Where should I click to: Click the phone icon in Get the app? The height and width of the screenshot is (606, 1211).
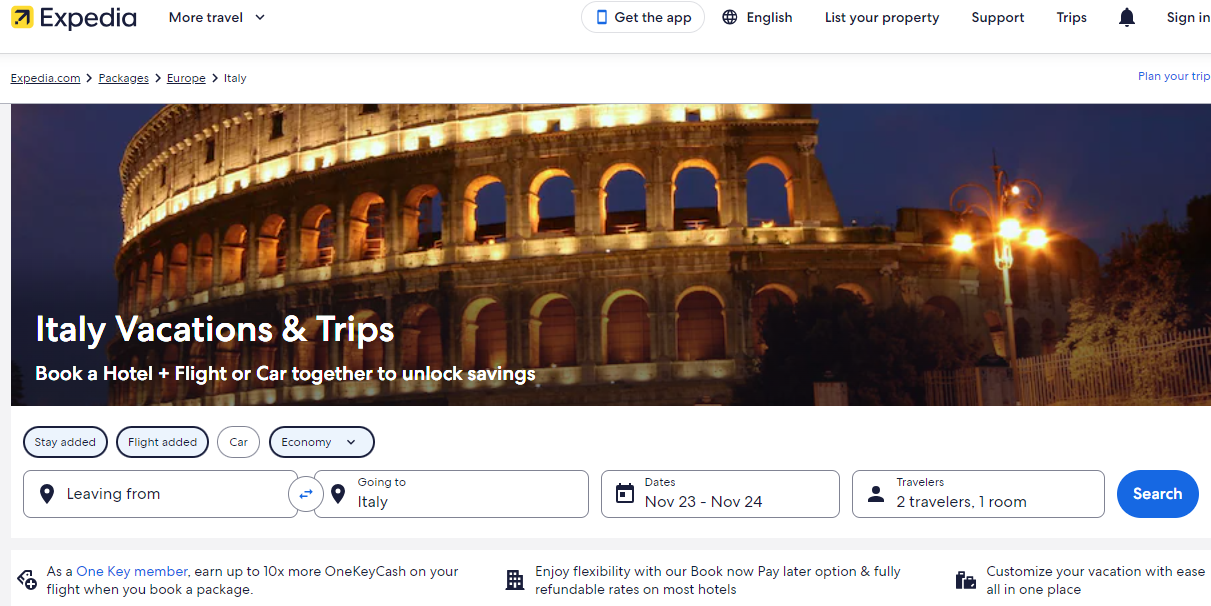[602, 17]
